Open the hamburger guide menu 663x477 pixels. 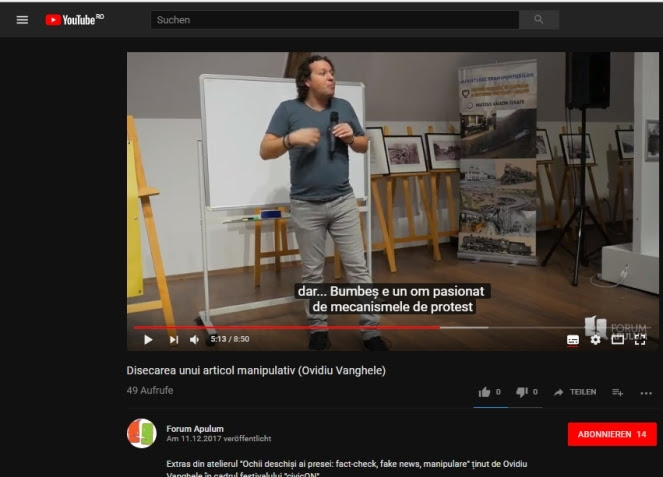[22, 20]
